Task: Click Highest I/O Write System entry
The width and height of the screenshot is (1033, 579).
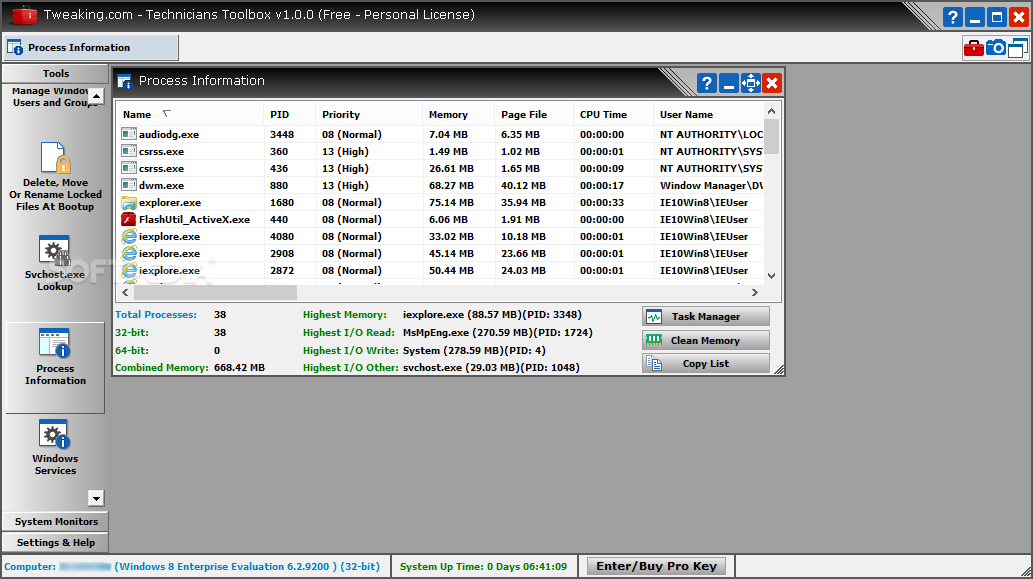Action: point(474,350)
